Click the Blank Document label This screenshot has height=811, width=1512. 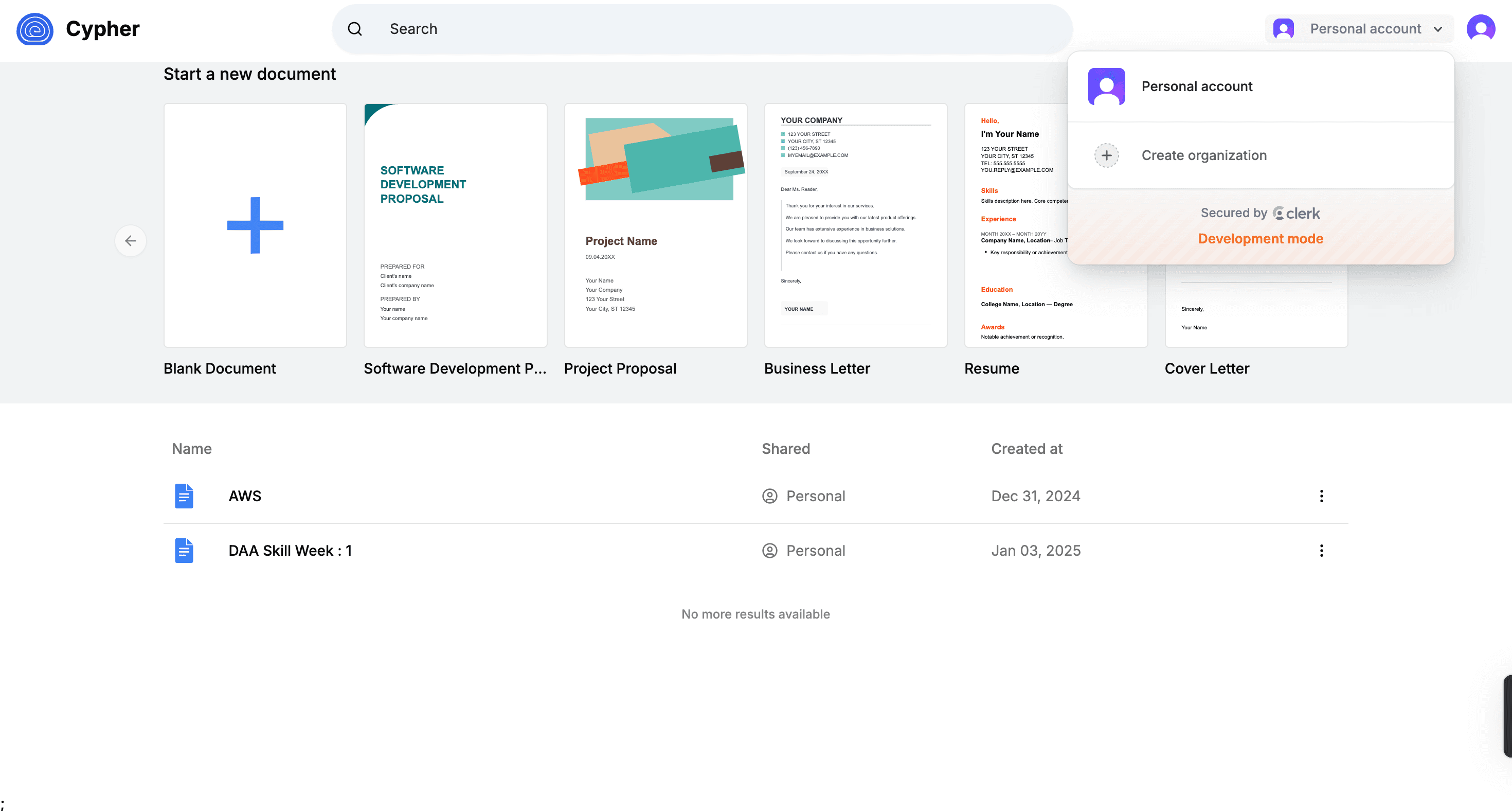[220, 368]
